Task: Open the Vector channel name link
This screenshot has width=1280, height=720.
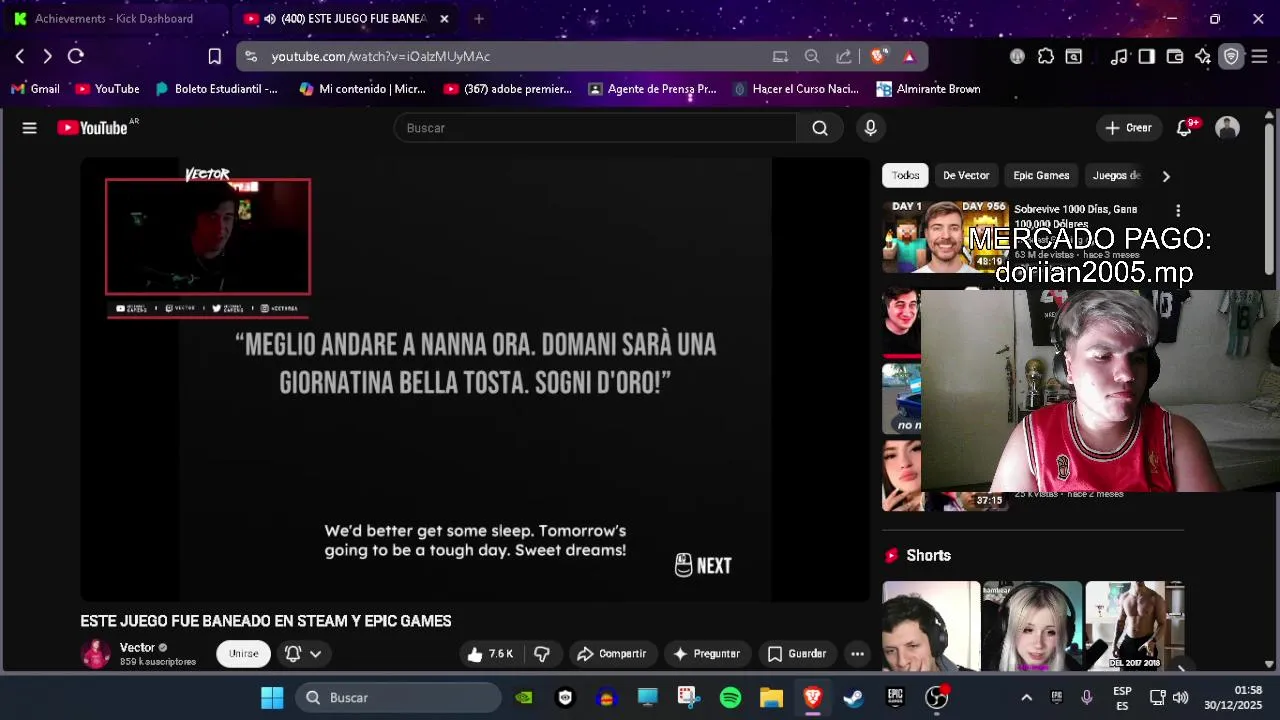Action: 137,648
